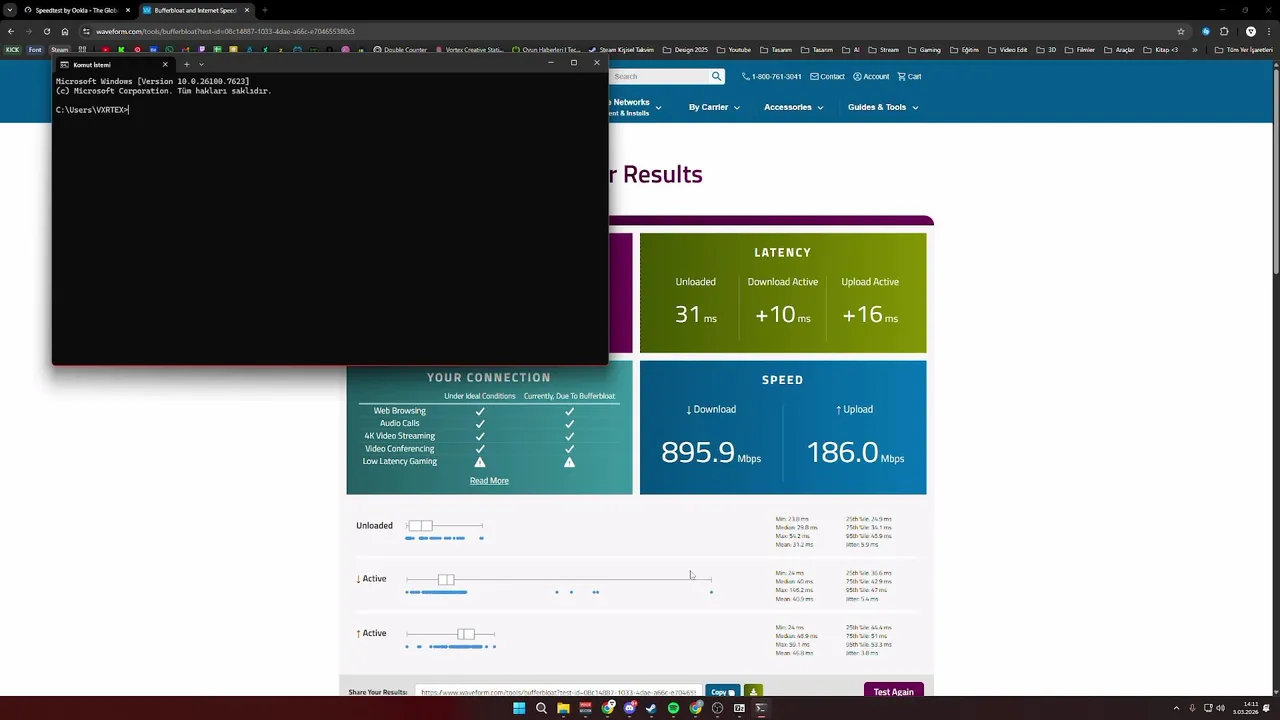Screen dimensions: 1280x720
Task: Open the Tüm Yer İşaretleri folder
Action: [1243, 49]
